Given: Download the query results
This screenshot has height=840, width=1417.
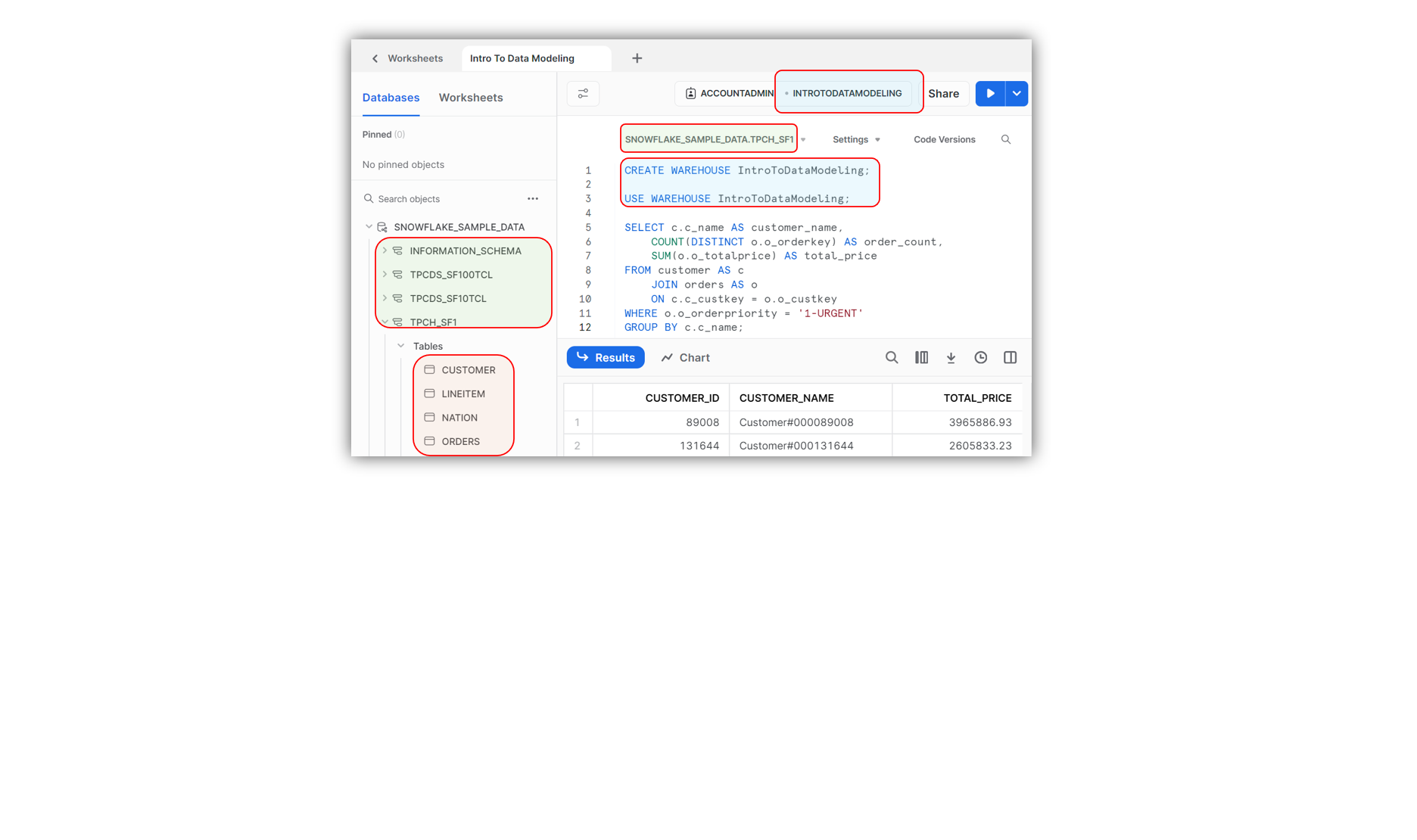Looking at the screenshot, I should (951, 357).
